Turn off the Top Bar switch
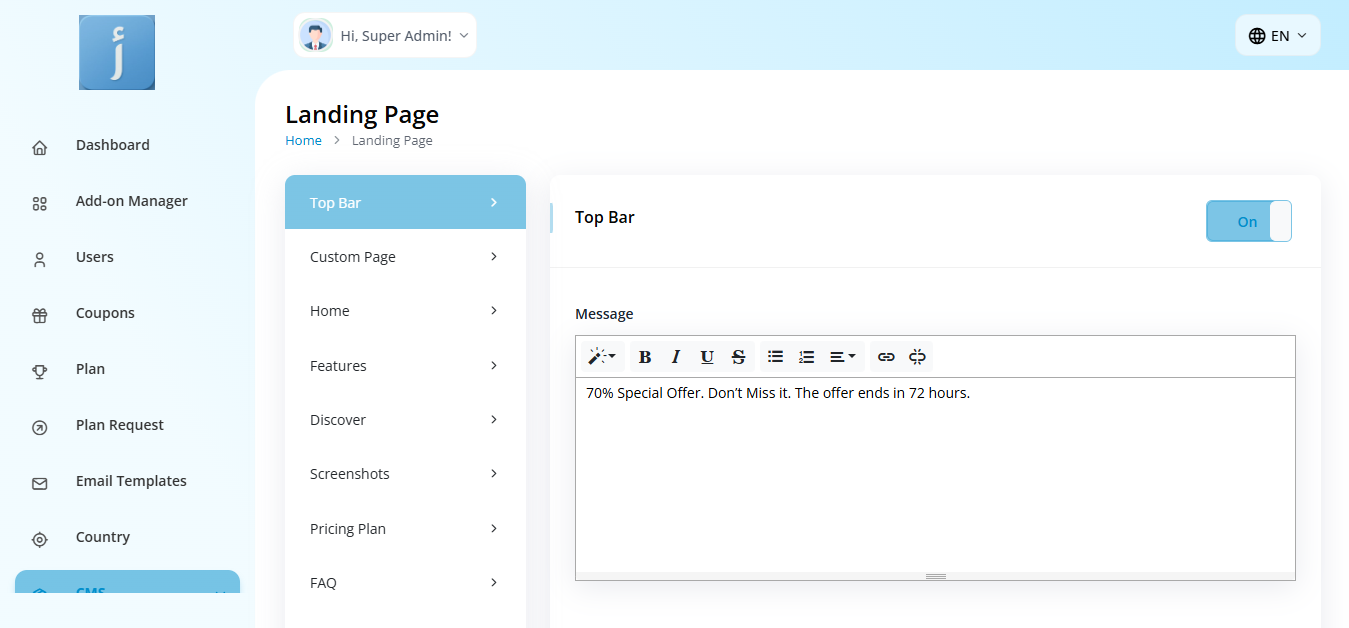The image size is (1349, 628). [x=1248, y=221]
